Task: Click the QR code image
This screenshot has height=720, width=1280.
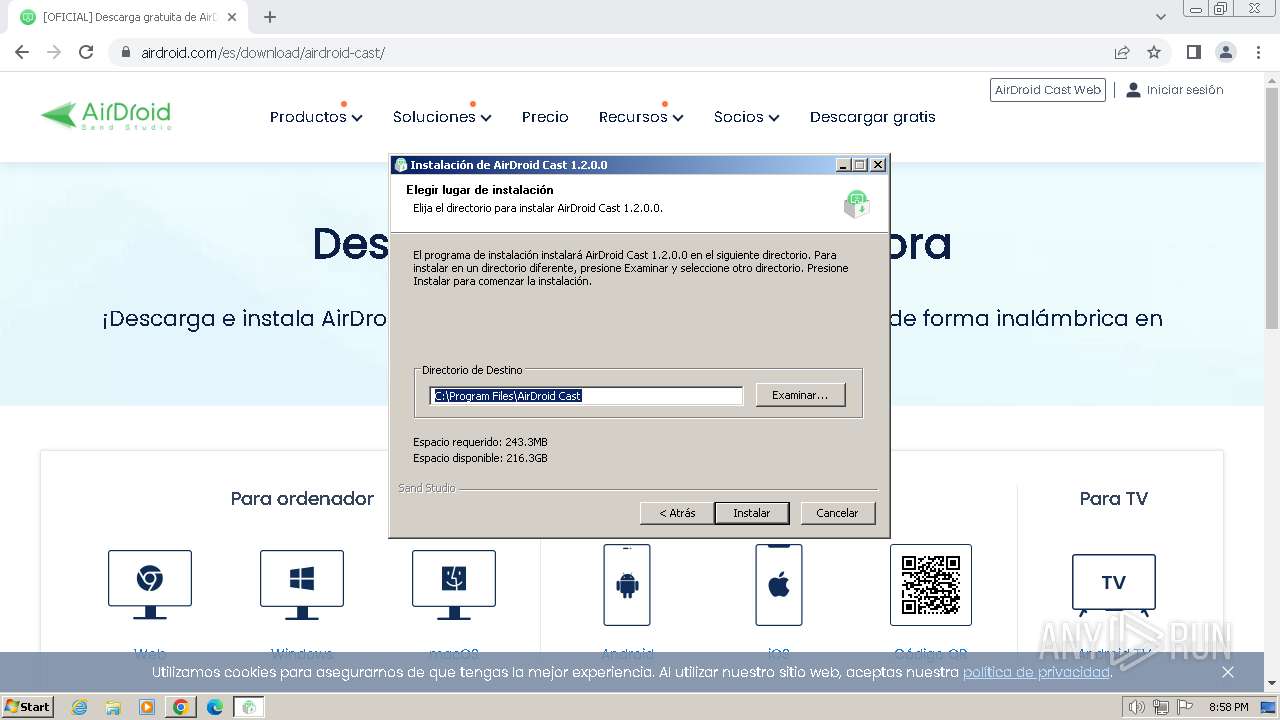Action: (931, 585)
